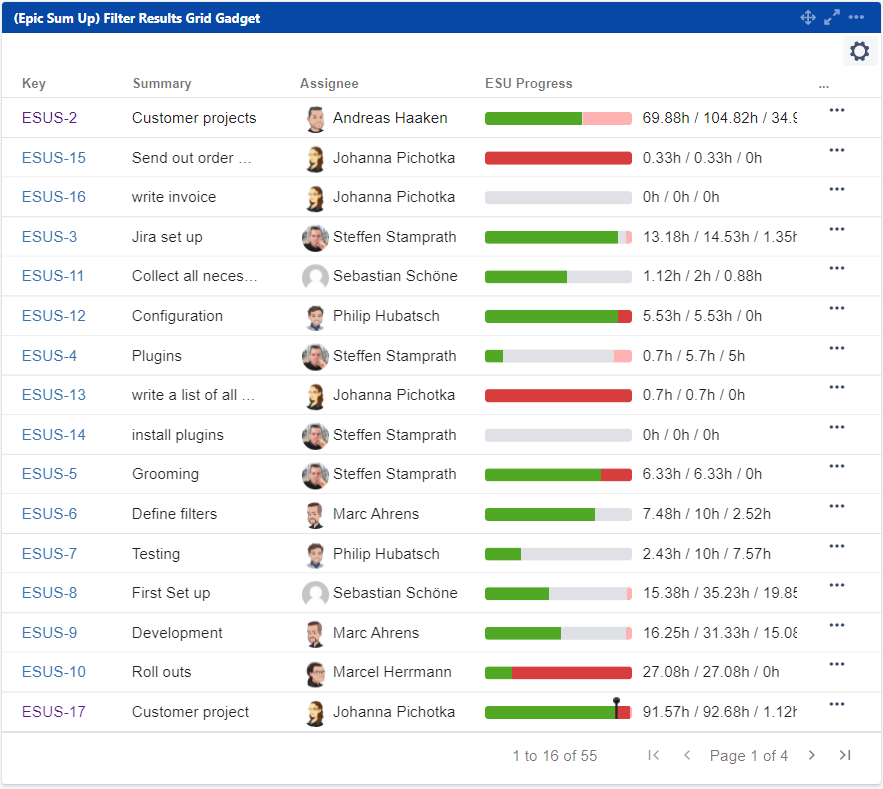Image resolution: width=883 pixels, height=789 pixels.
Task: Click Marcel Herrmann's avatar in ESUS-10 row
Action: pyautogui.click(x=315, y=673)
